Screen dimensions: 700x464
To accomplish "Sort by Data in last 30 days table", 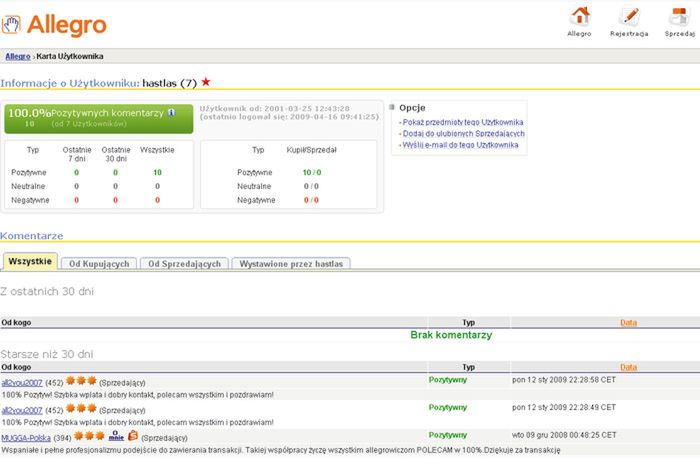I will pyautogui.click(x=628, y=322).
